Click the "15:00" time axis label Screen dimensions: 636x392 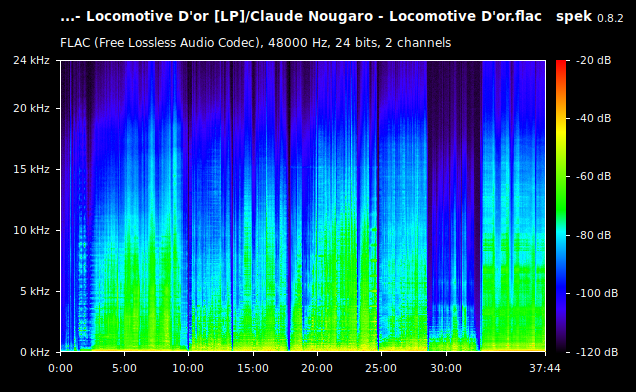tap(253, 368)
